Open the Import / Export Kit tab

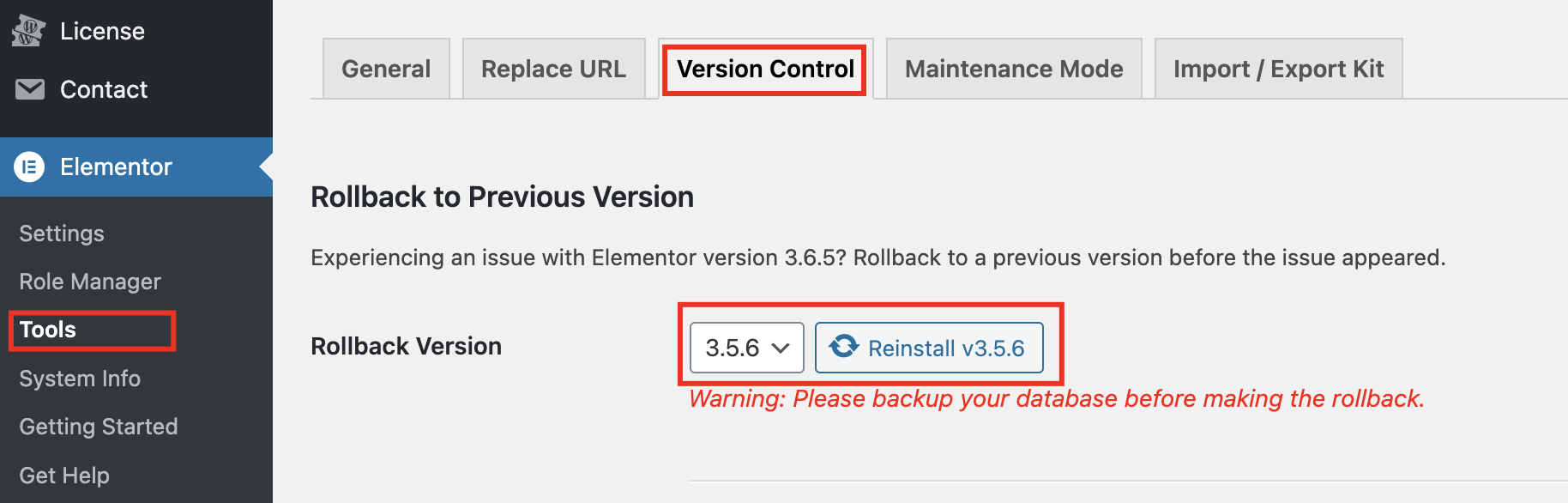tap(1279, 69)
